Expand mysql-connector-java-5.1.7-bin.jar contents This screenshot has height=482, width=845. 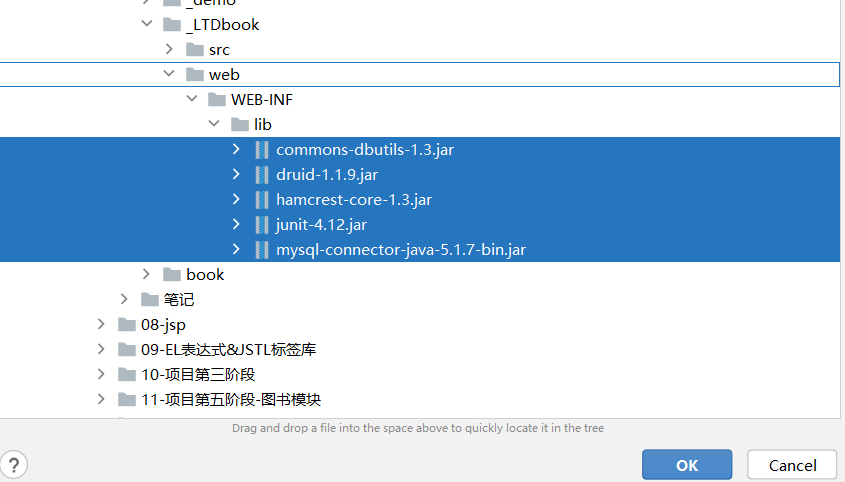point(236,249)
